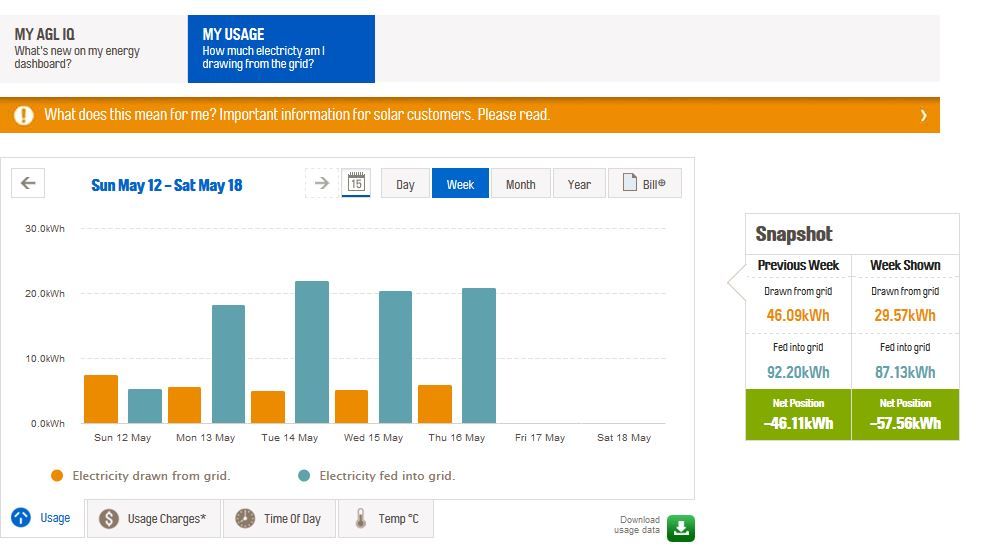The height and width of the screenshot is (554, 987).
Task: Click the back arrow for previous week
Action: click(x=28, y=183)
